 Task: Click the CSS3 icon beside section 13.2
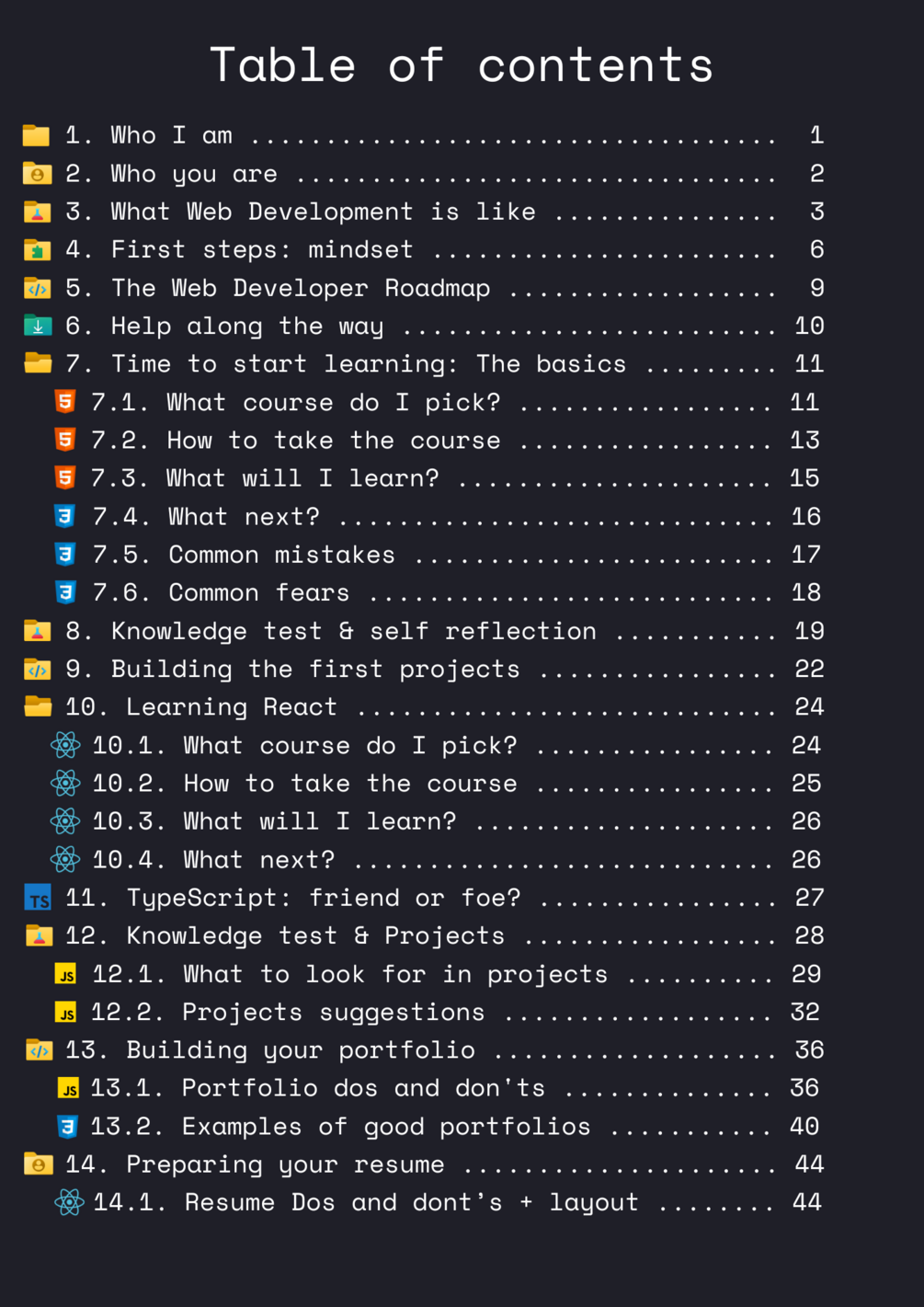67,1127
